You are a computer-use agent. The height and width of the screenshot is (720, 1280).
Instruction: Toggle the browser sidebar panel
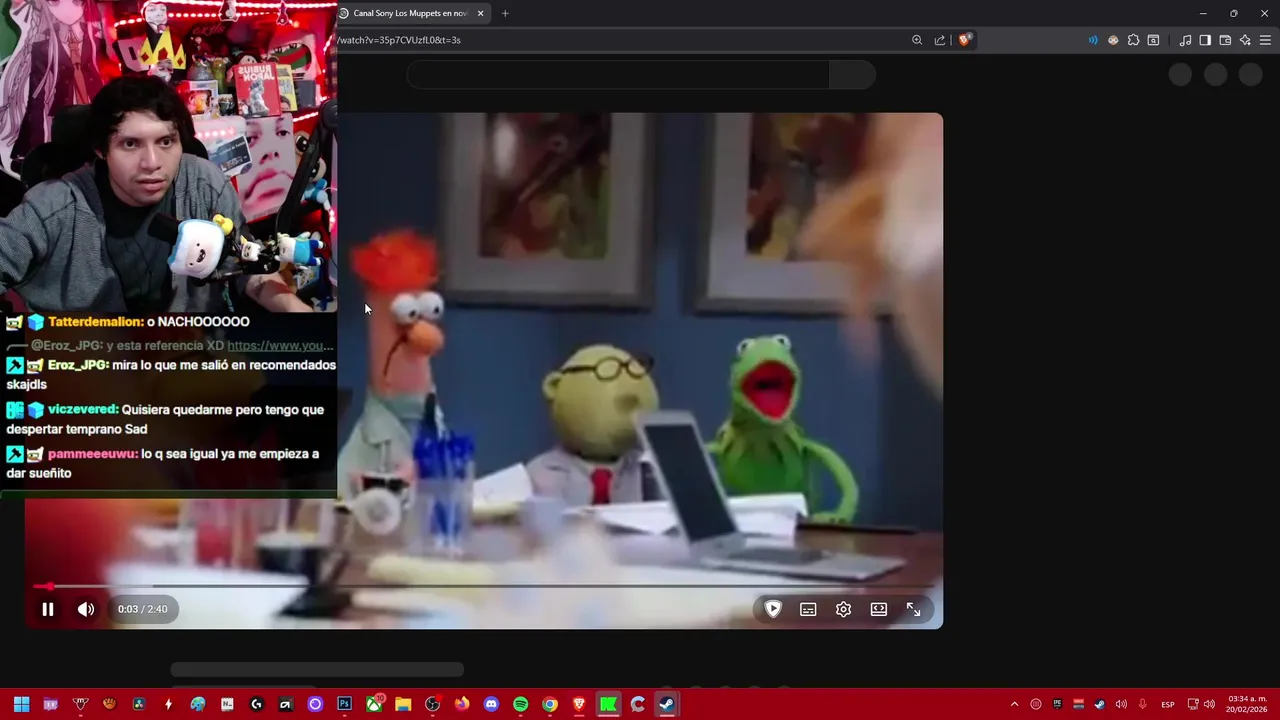point(1205,40)
